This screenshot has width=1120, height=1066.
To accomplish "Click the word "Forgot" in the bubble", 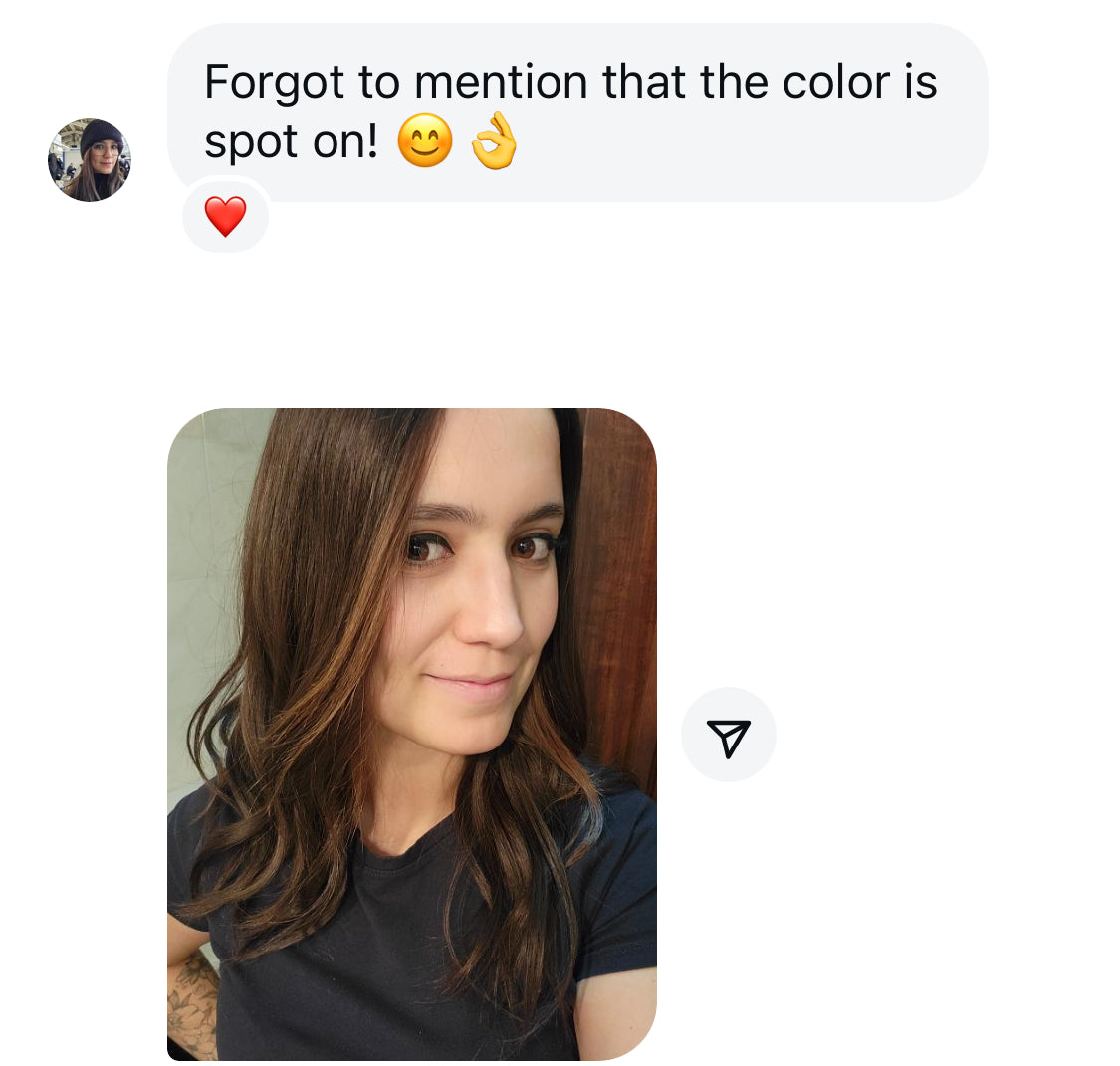I will point(275,83).
